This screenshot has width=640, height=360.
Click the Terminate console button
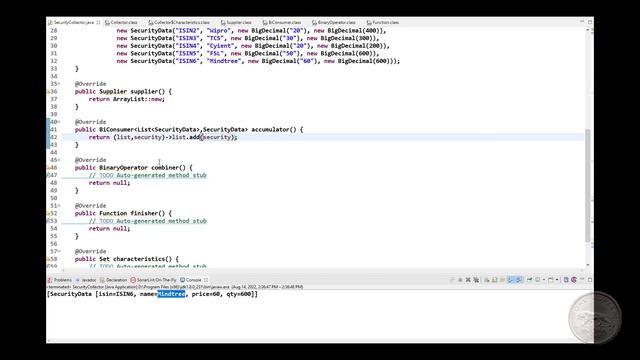point(460,280)
